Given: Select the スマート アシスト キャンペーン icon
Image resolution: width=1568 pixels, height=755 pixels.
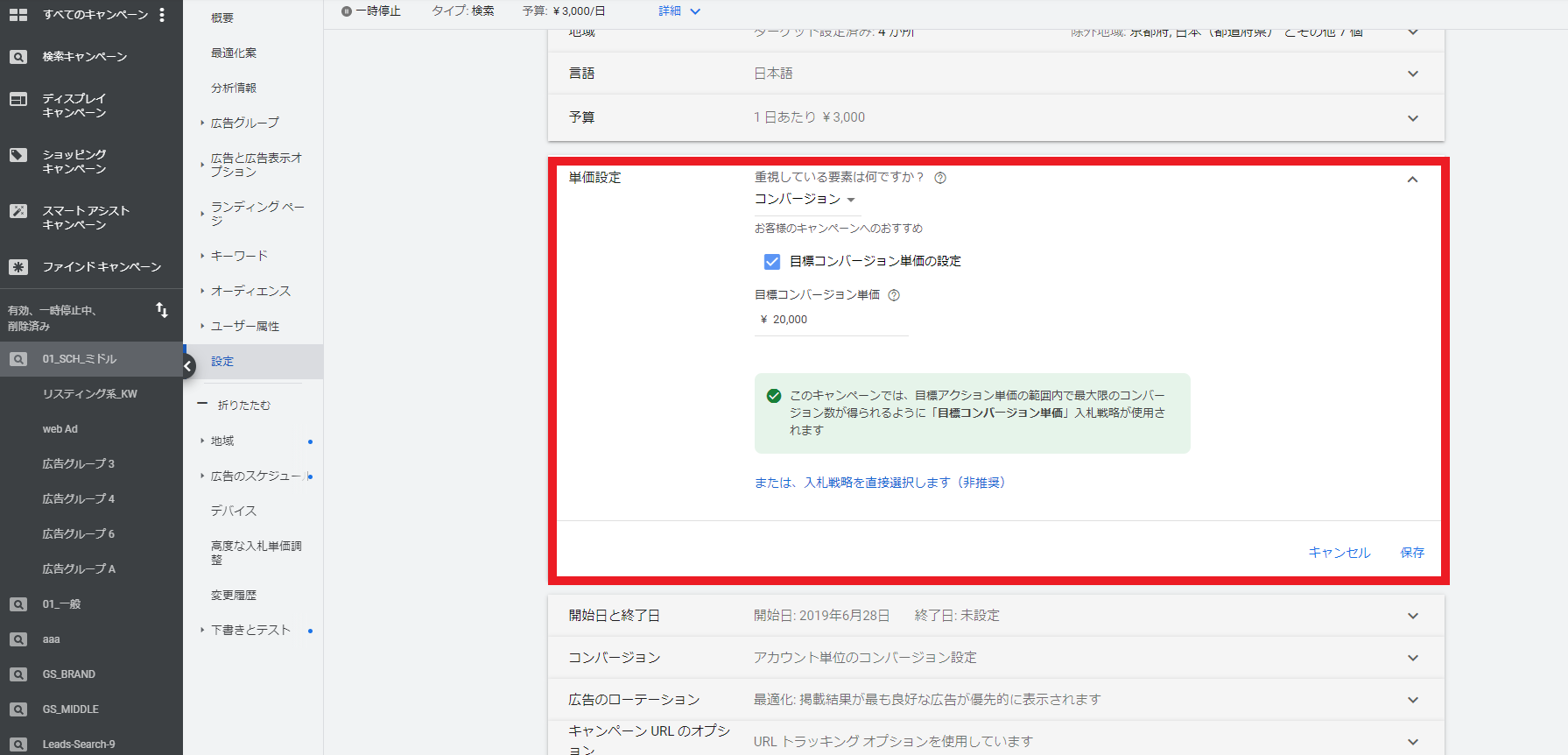Looking at the screenshot, I should 18,211.
